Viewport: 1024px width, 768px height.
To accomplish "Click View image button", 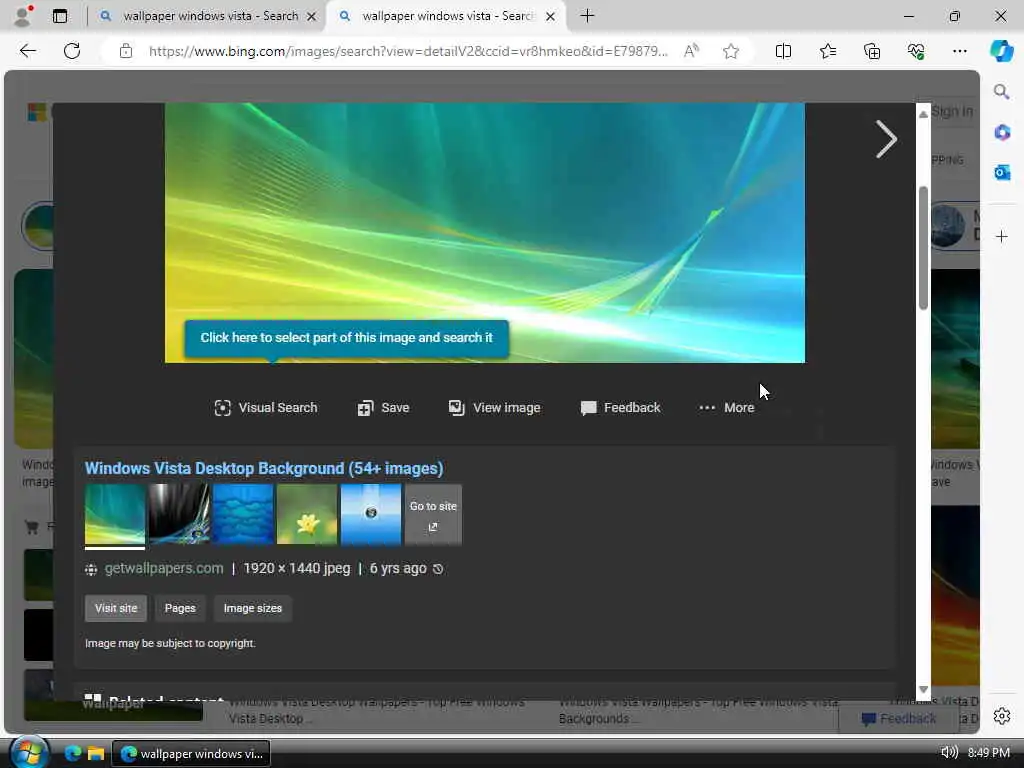I will 494,408.
